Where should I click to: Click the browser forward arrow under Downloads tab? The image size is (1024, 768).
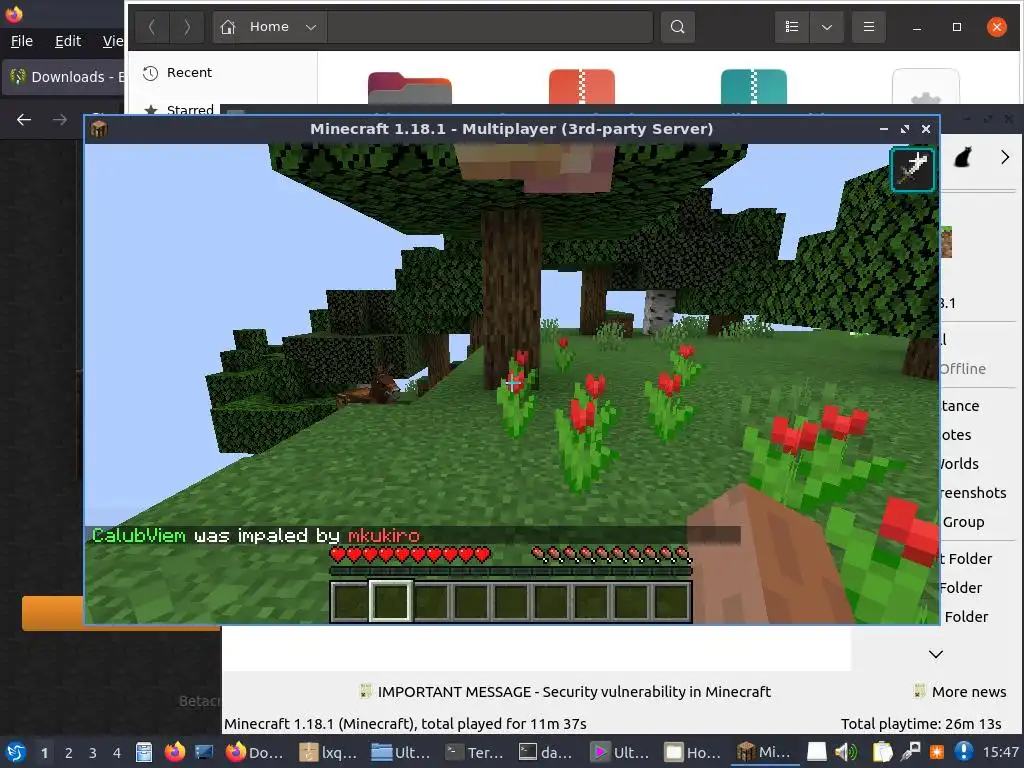coord(59,120)
